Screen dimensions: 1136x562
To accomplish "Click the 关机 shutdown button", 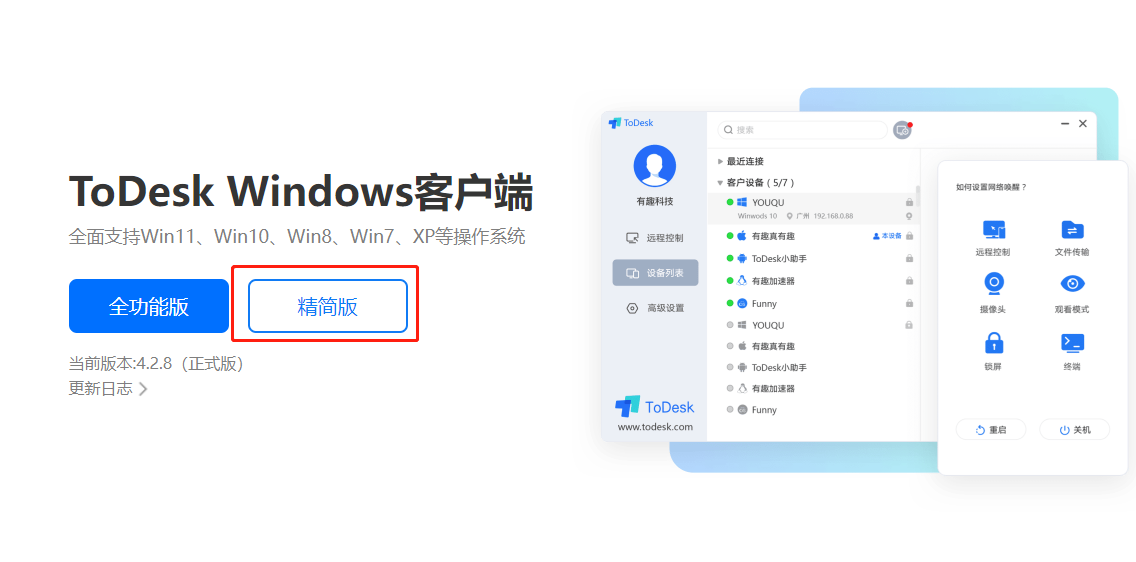I will click(x=1074, y=429).
